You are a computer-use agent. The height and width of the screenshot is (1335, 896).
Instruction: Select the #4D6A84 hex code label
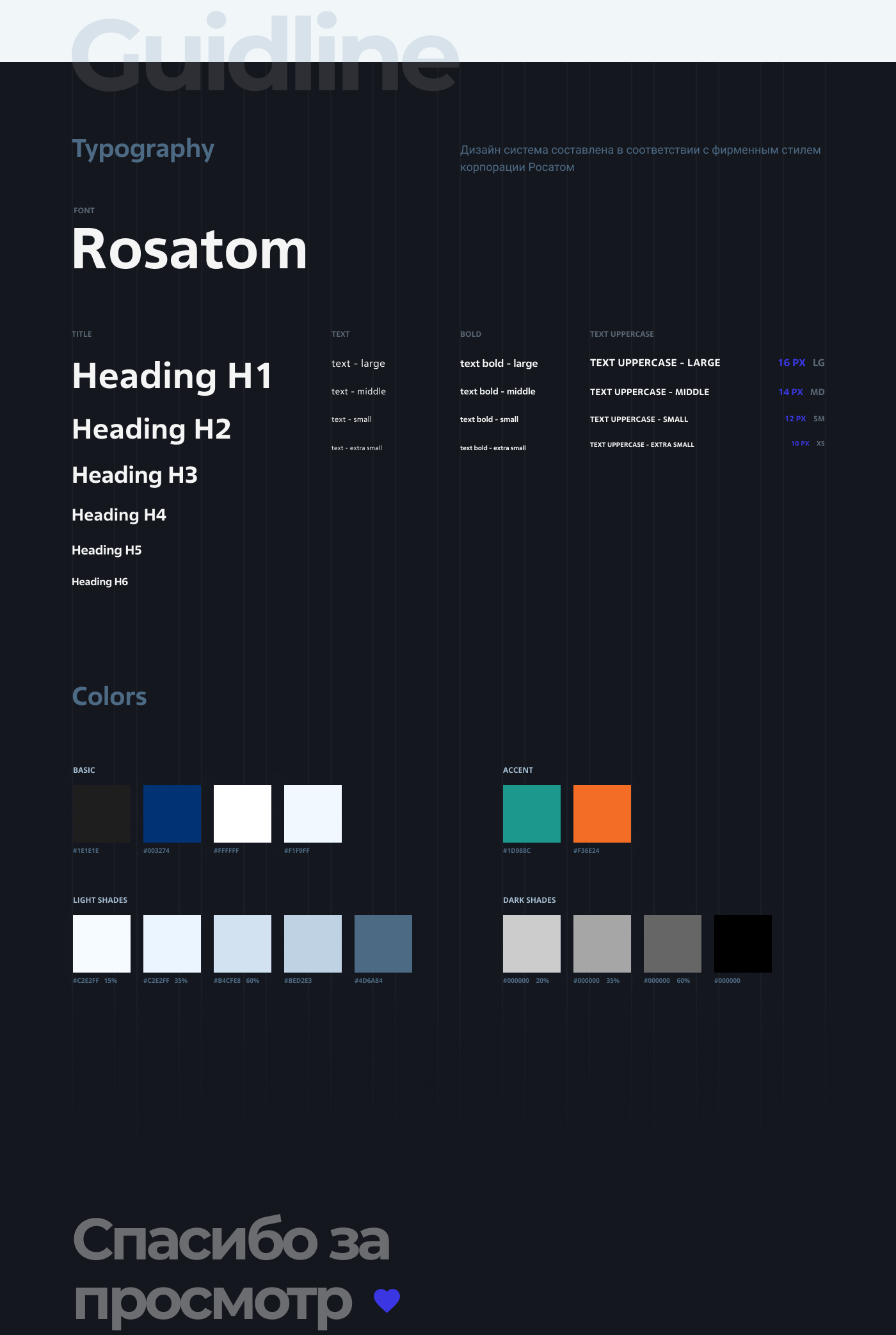pos(369,981)
